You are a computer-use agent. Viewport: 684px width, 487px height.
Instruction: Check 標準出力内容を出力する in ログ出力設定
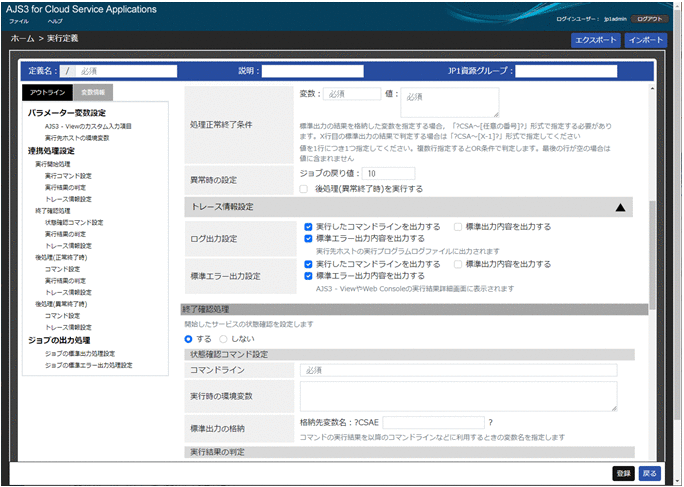coord(457,227)
